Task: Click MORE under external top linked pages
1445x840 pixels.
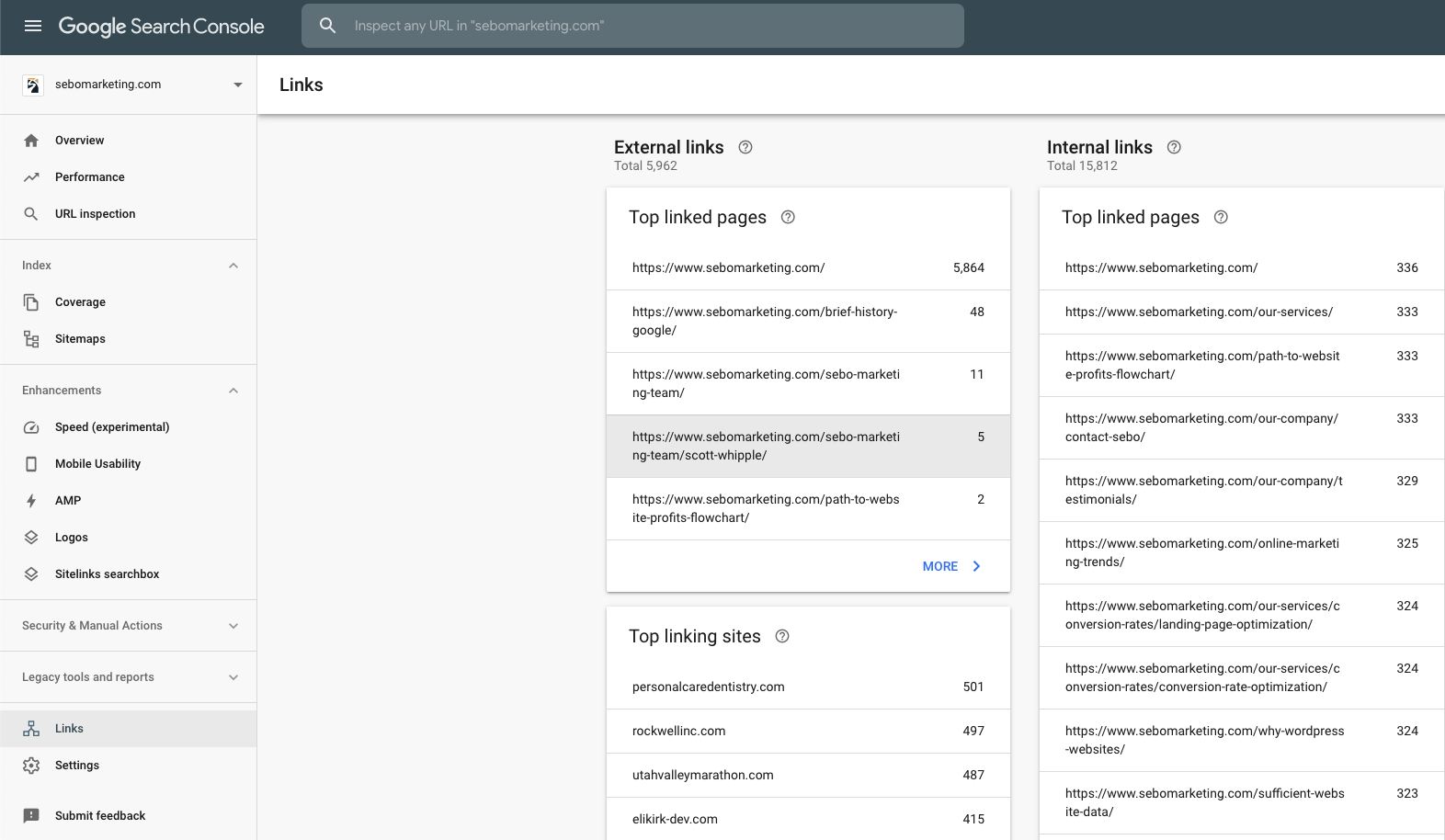Action: tap(950, 566)
